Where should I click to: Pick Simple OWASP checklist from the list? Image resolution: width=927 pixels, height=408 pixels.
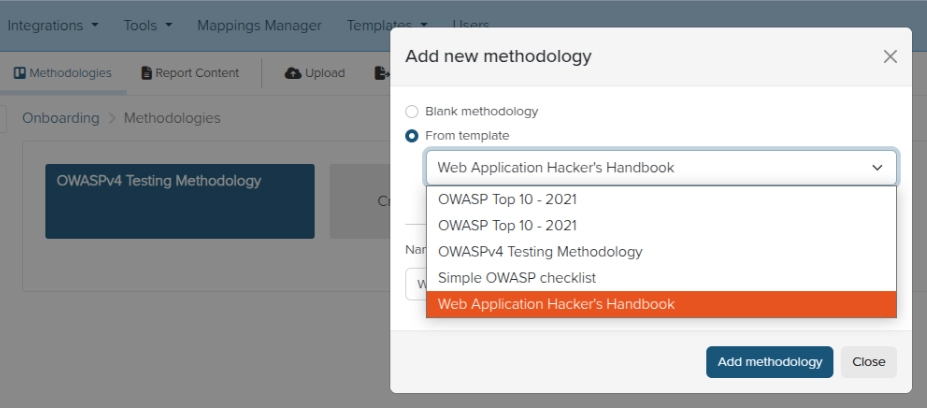(x=661, y=277)
